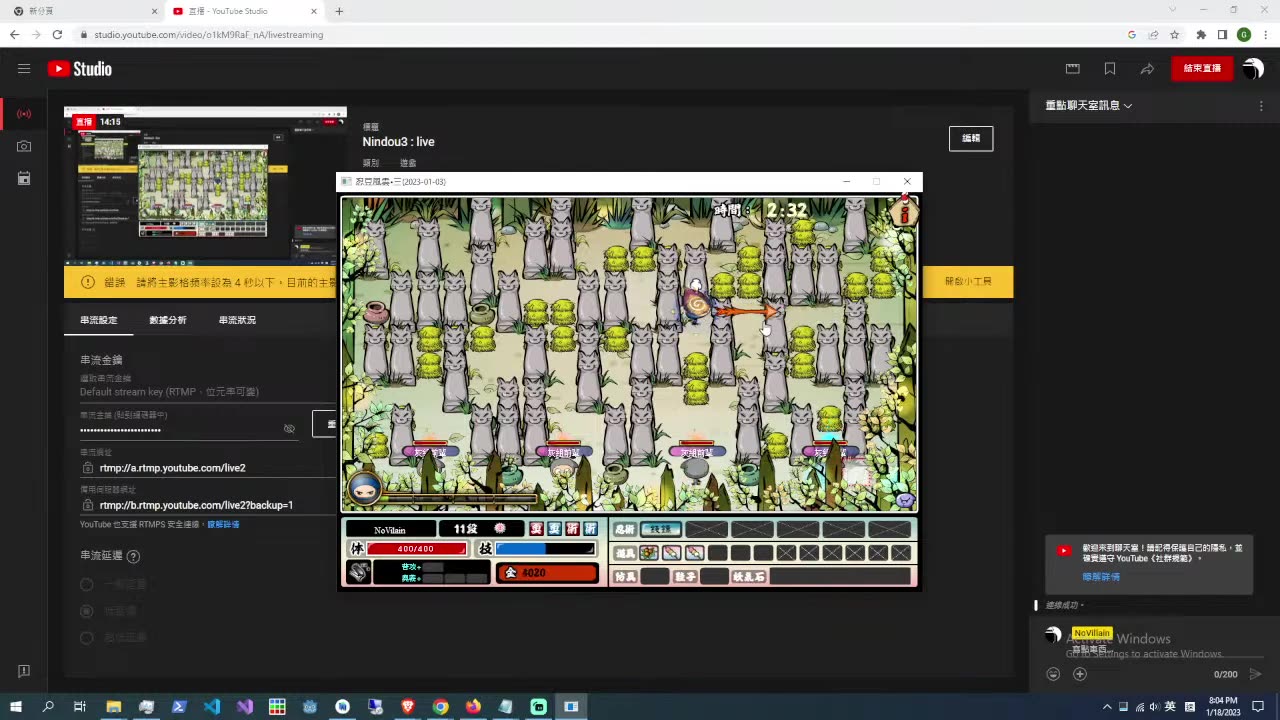1280x720 pixels.
Task: Show hidden system tray icons
Action: click(x=1106, y=706)
